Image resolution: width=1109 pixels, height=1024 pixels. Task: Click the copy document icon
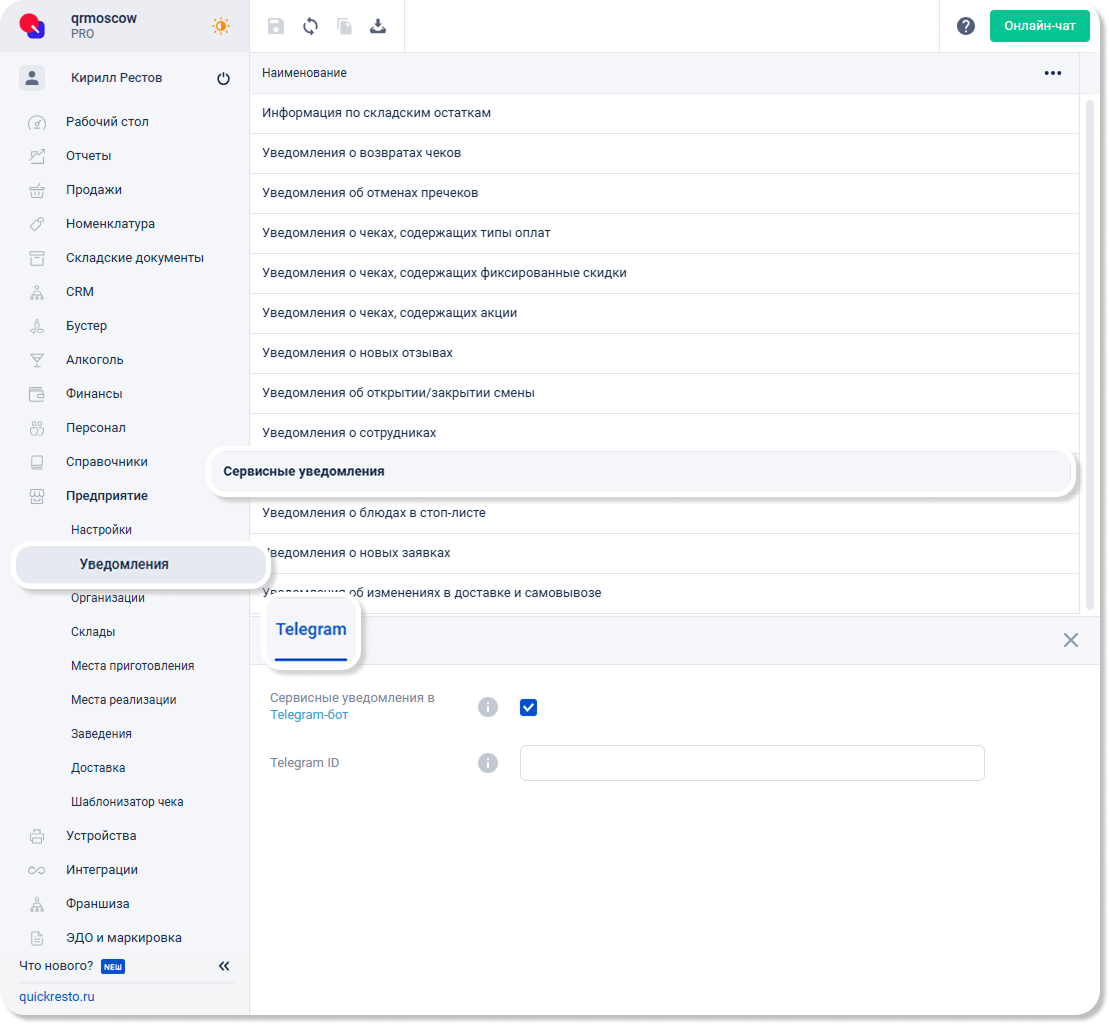(x=344, y=27)
